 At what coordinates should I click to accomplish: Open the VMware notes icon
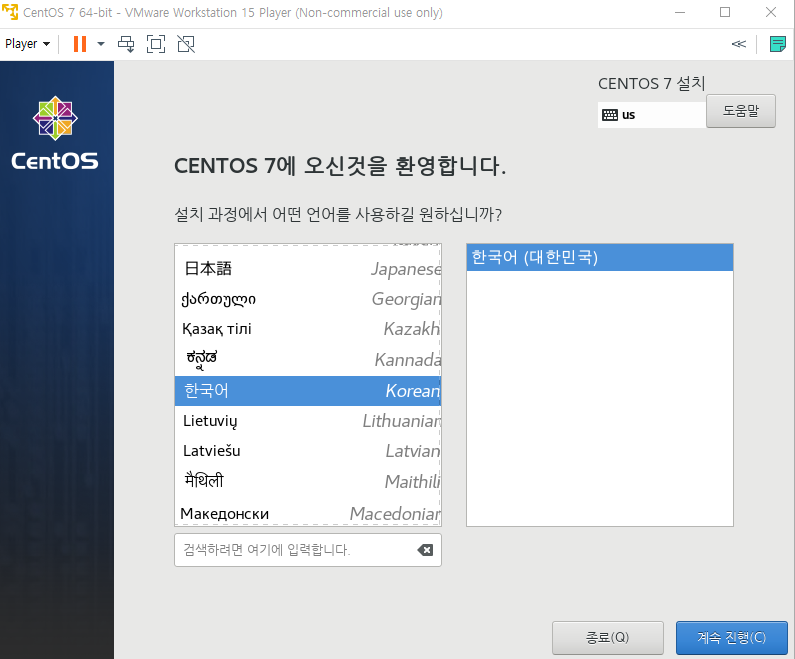777,44
